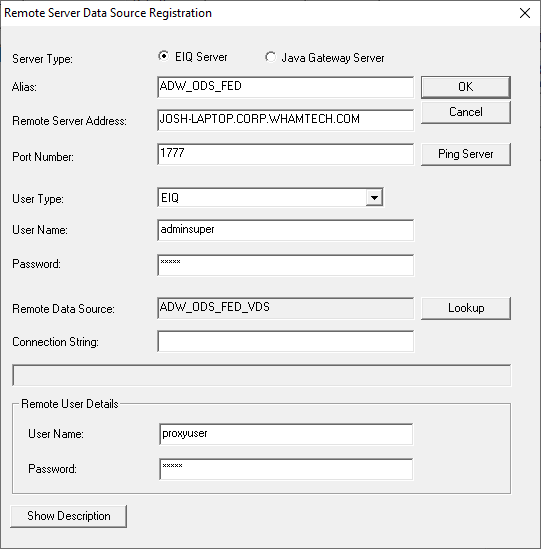541x549 pixels.
Task: Close the Remote Server Data Source Registration dialog
Action: tap(525, 13)
